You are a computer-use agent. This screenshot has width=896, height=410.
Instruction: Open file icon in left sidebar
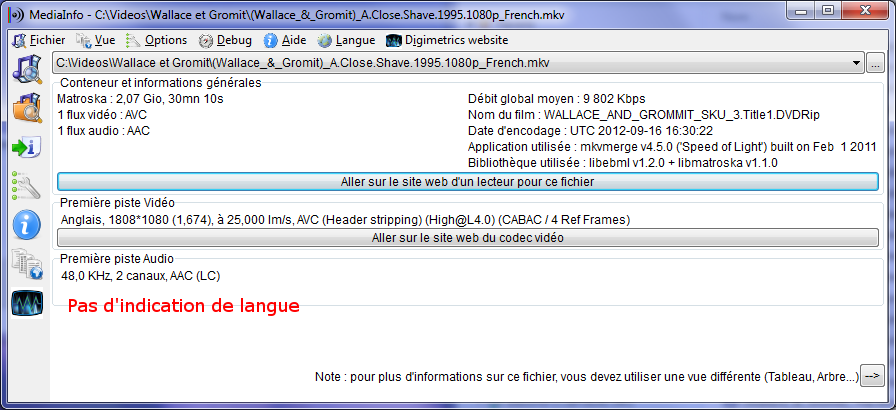coord(27,70)
